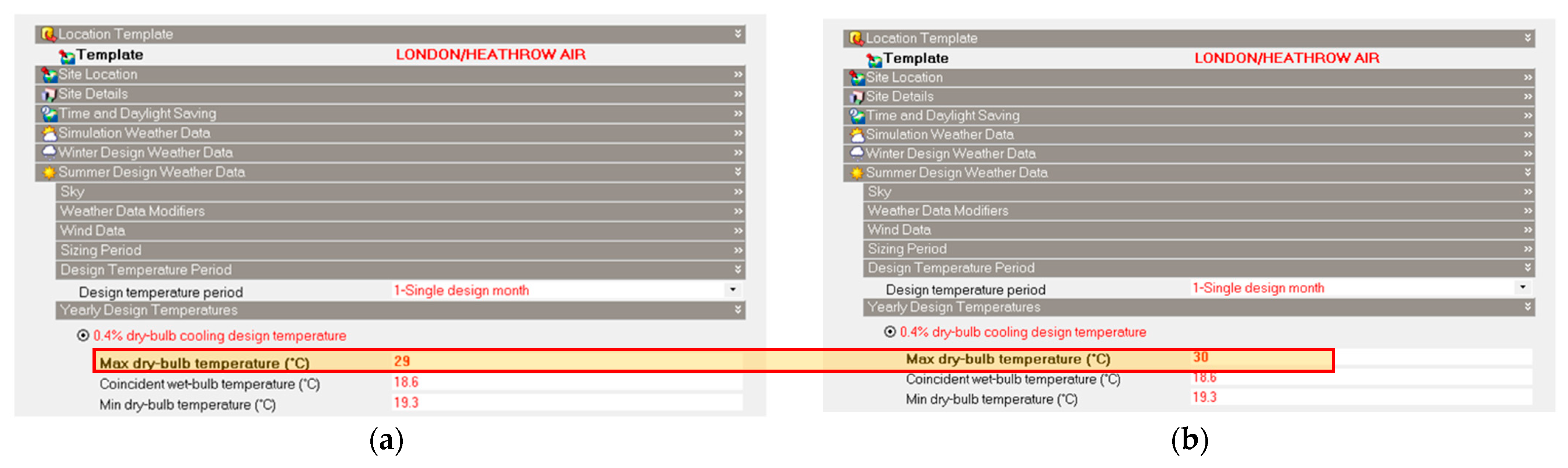Viewport: 1568px width, 468px height.
Task: Click Simulation Weather Data icon in right panel
Action: [857, 135]
